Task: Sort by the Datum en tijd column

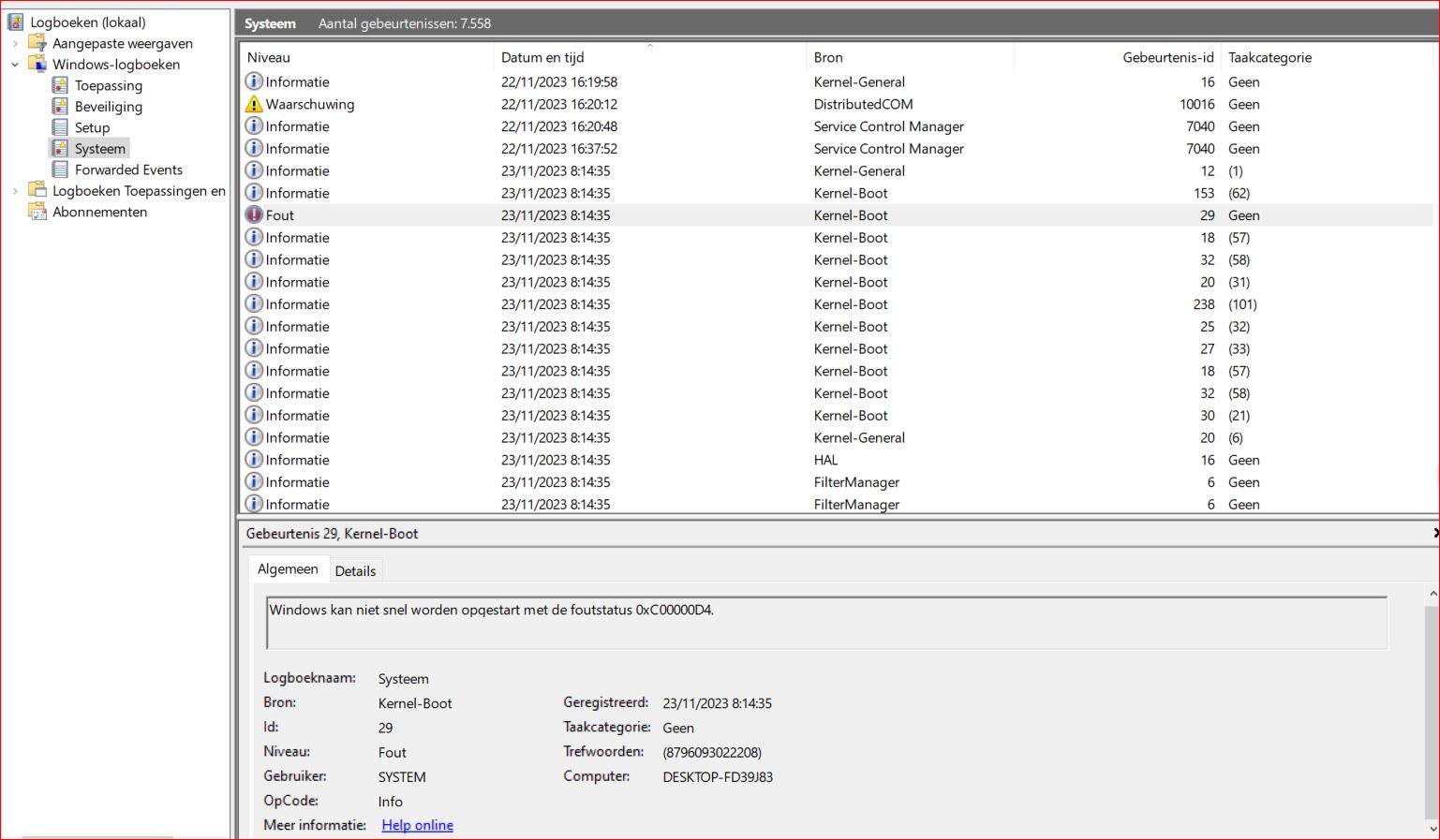Action: pos(542,57)
